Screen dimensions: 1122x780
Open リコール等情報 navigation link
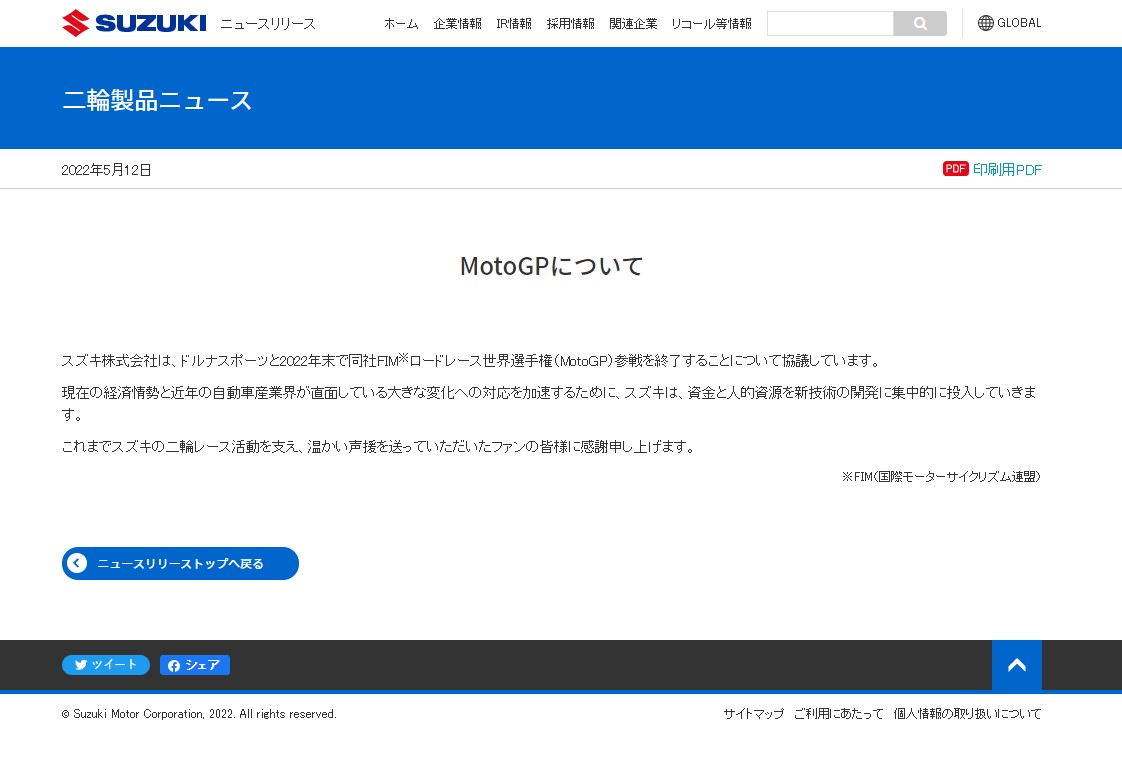click(x=711, y=24)
